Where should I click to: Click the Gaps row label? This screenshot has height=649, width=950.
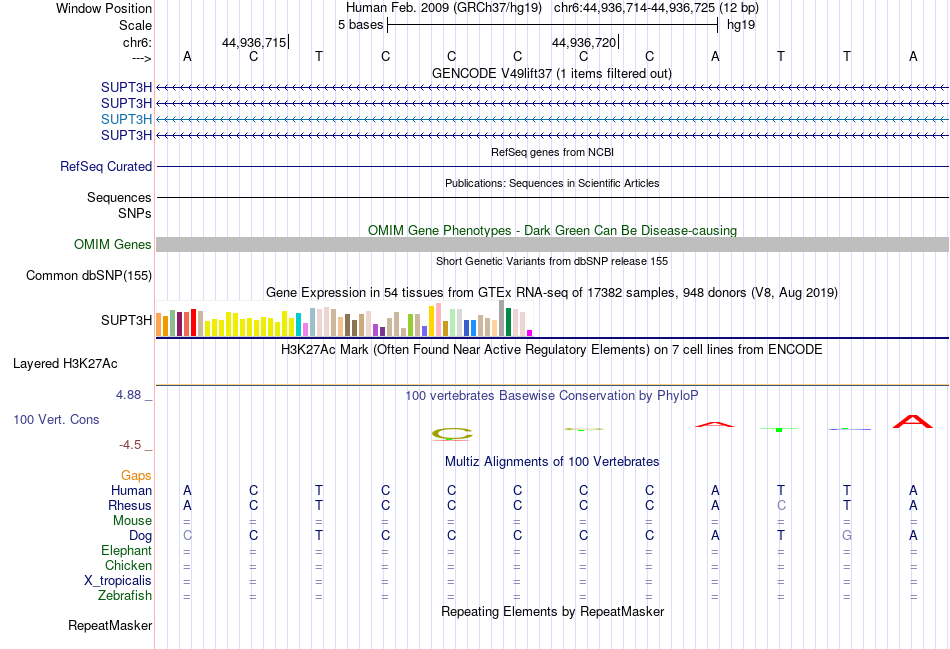tap(136, 476)
